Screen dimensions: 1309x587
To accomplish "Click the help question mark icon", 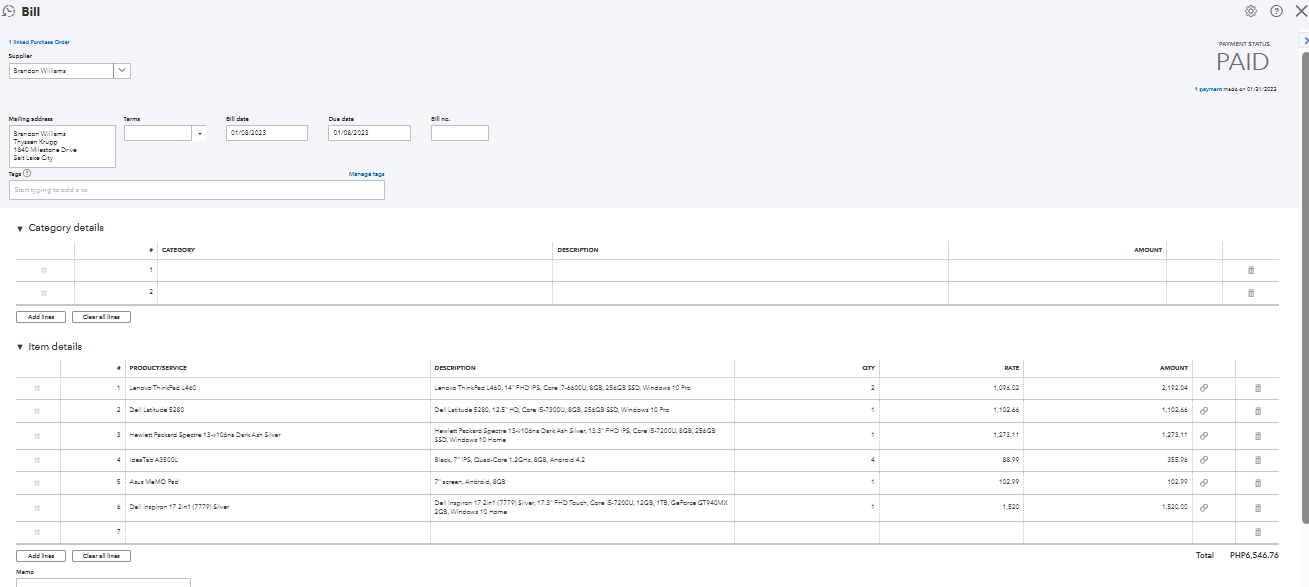I will click(x=1276, y=11).
